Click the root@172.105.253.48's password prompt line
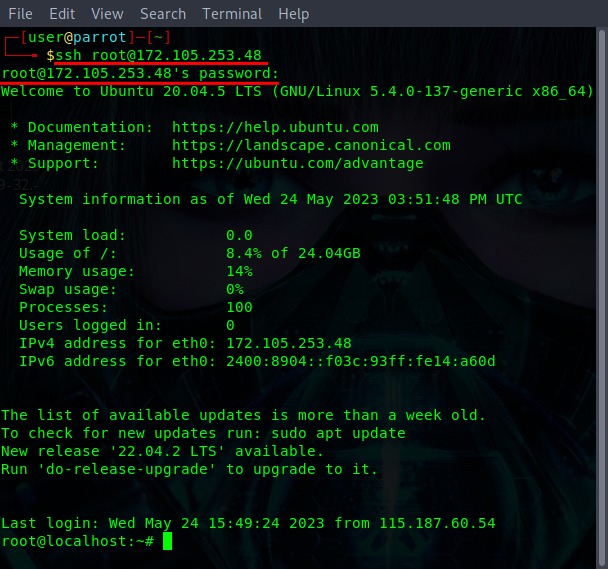The image size is (608, 569). point(140,73)
